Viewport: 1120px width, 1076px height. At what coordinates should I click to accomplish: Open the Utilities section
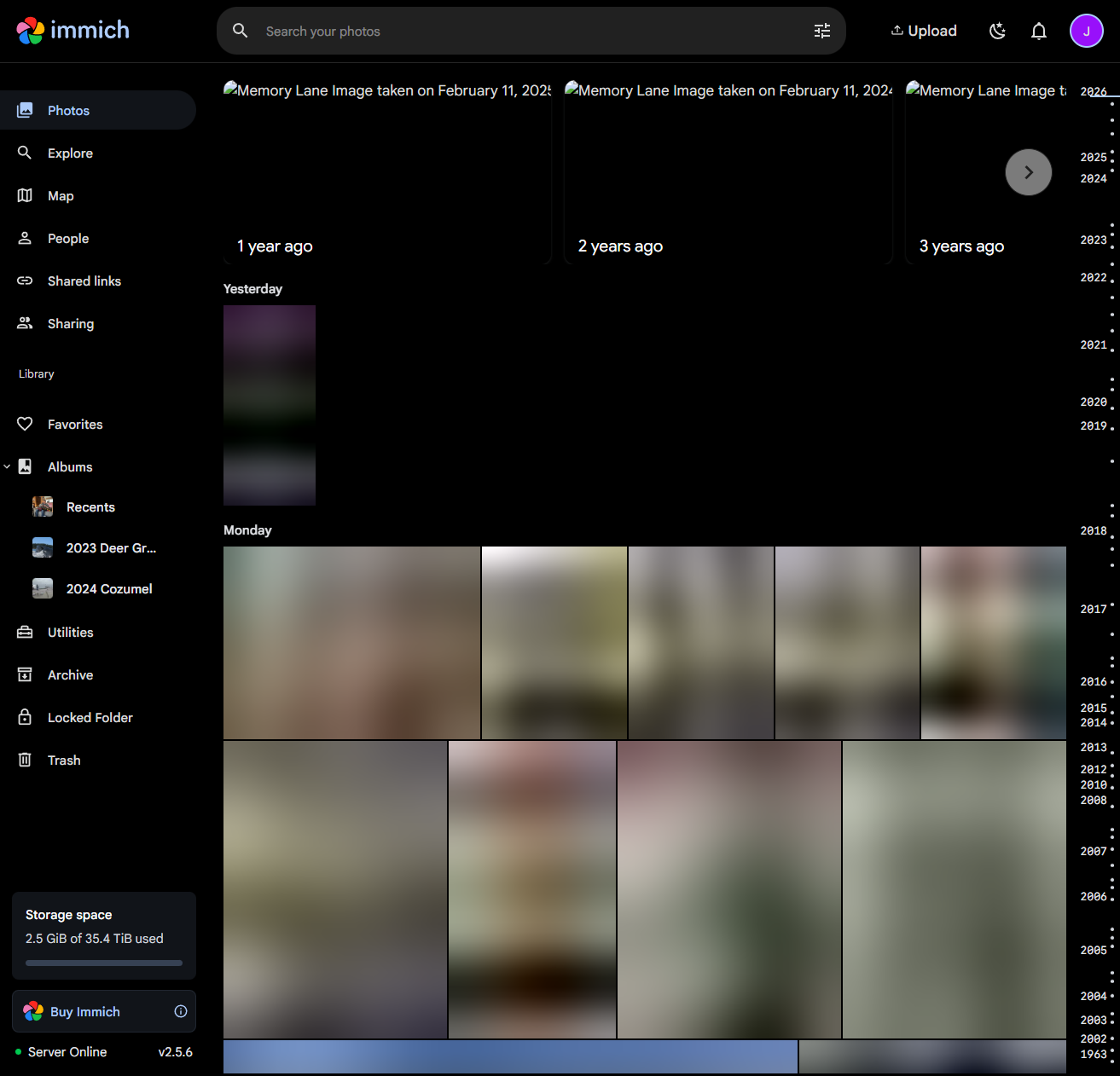click(x=71, y=632)
